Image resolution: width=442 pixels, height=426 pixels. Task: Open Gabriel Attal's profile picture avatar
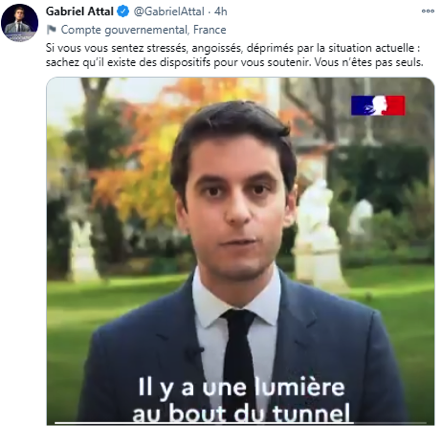[19, 23]
